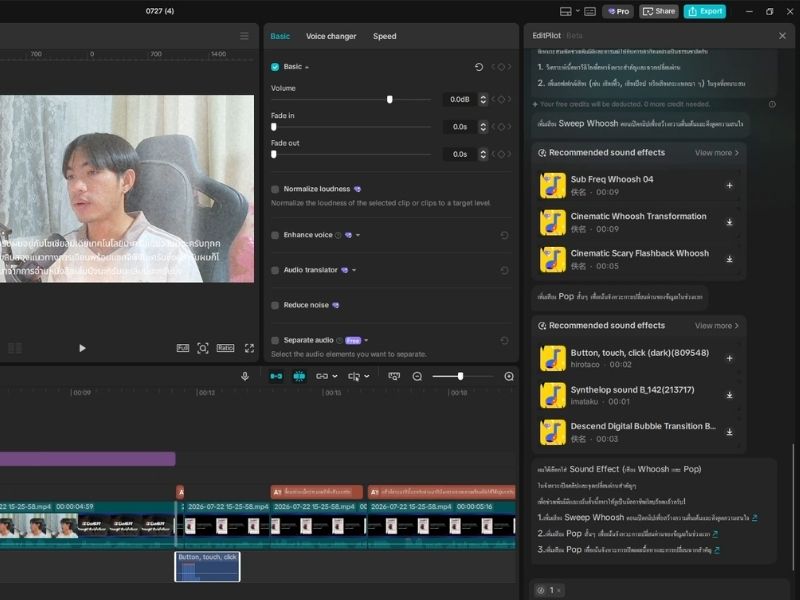This screenshot has height=600, width=800.
Task: Click the Export button
Action: click(x=705, y=11)
